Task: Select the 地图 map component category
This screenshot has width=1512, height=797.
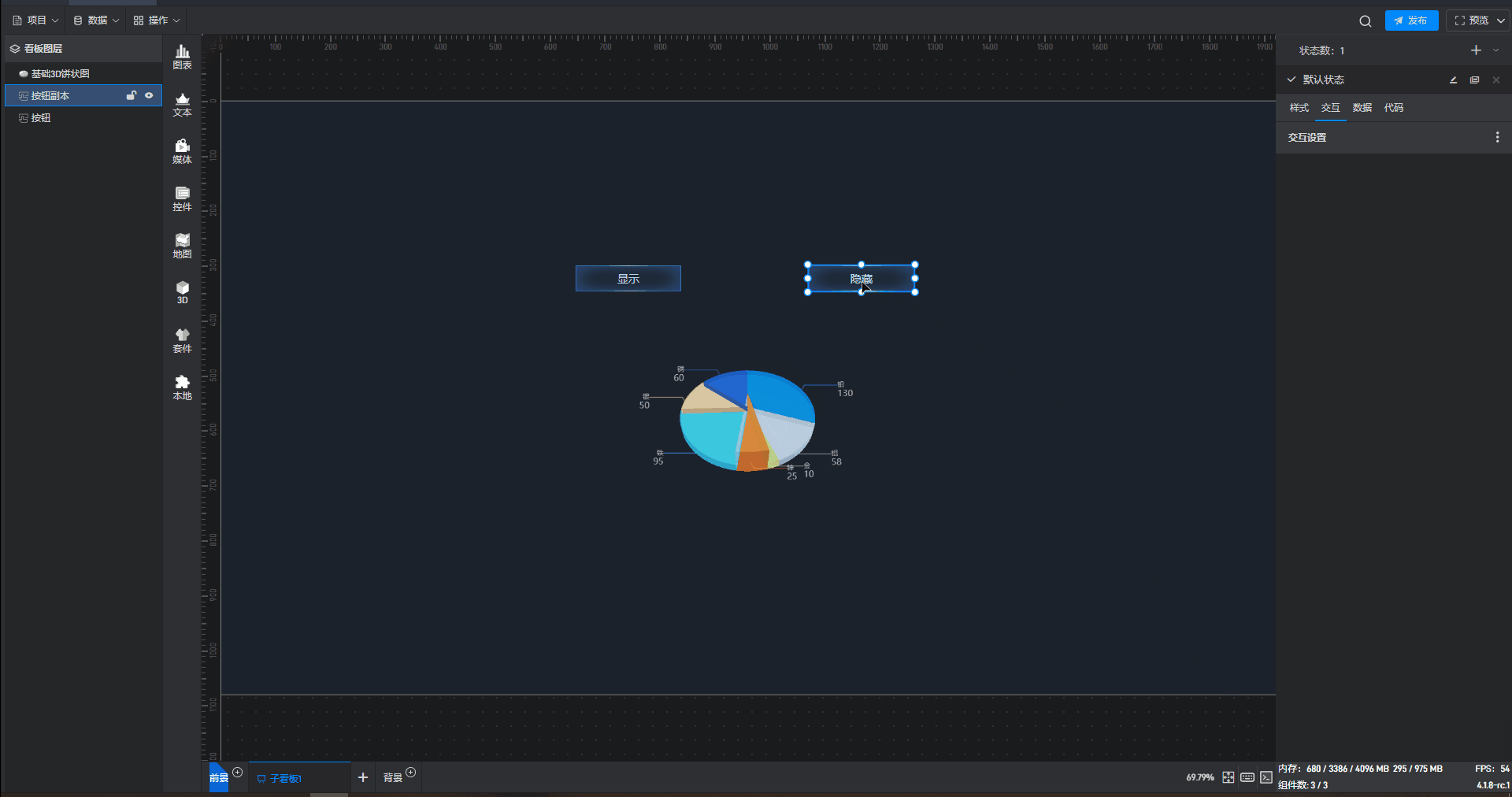Action: [182, 246]
